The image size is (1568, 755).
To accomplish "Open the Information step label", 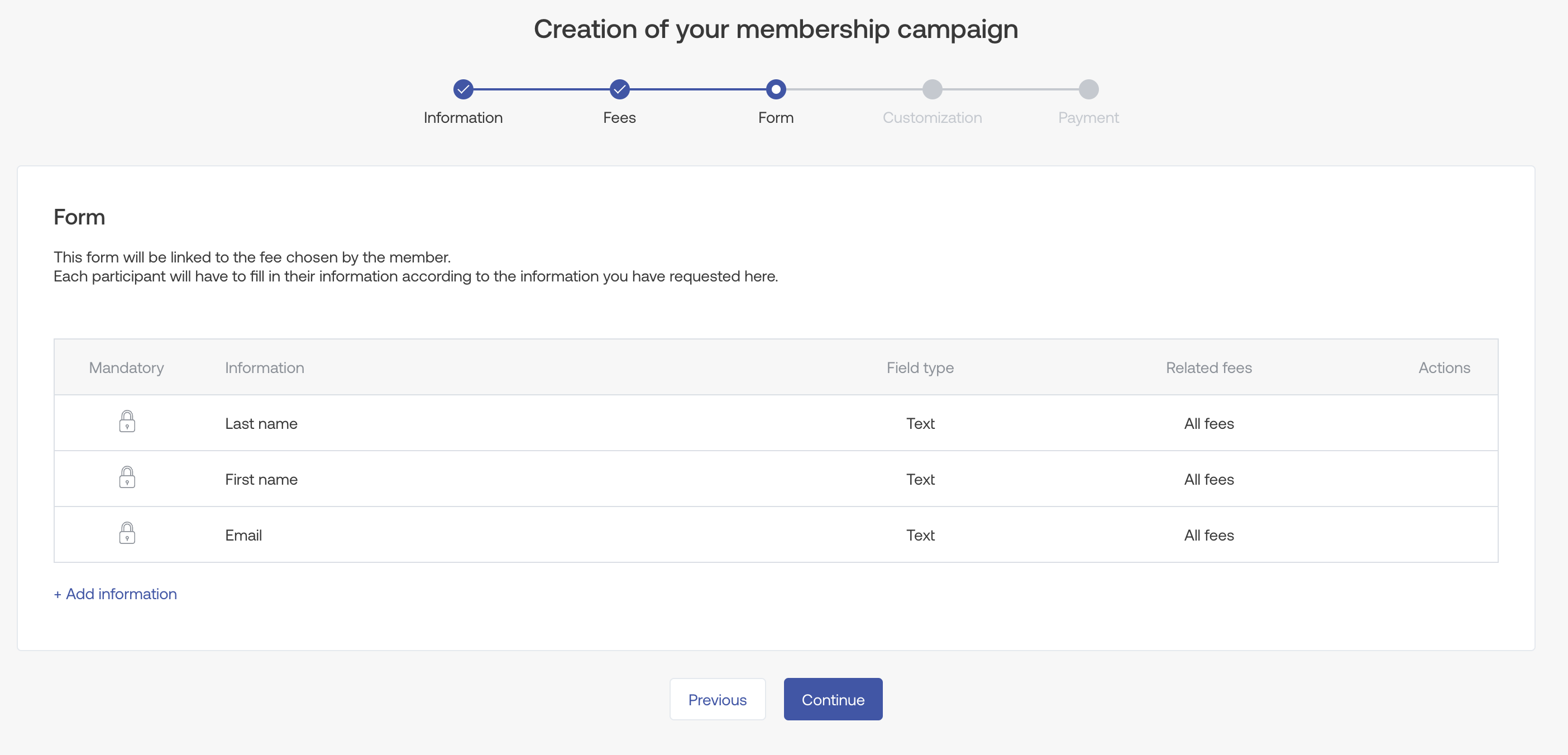I will [463, 117].
